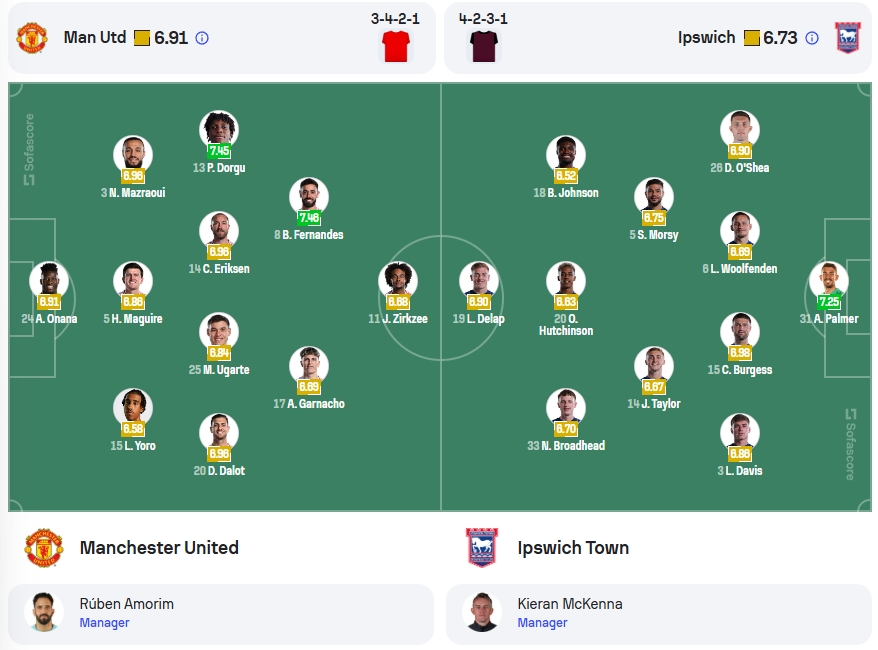Click A. Palmer goalkeeper avatar

(x=829, y=281)
